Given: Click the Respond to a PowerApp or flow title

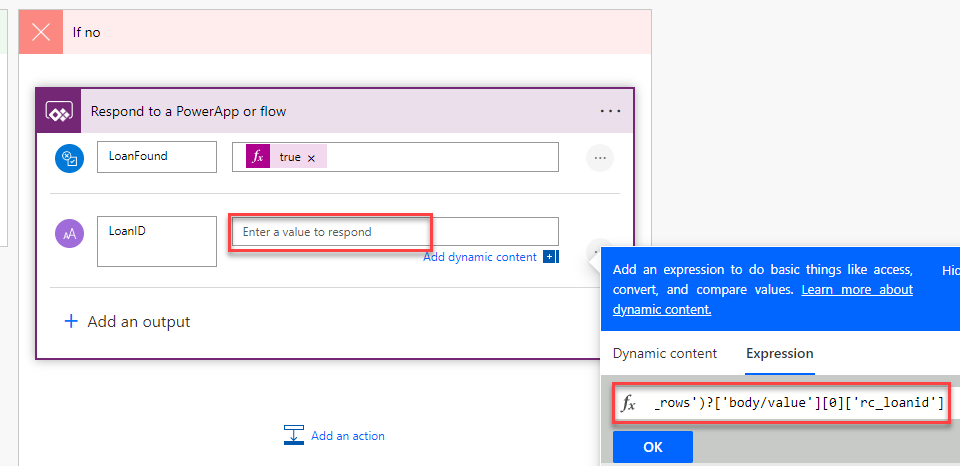Looking at the screenshot, I should (x=189, y=111).
